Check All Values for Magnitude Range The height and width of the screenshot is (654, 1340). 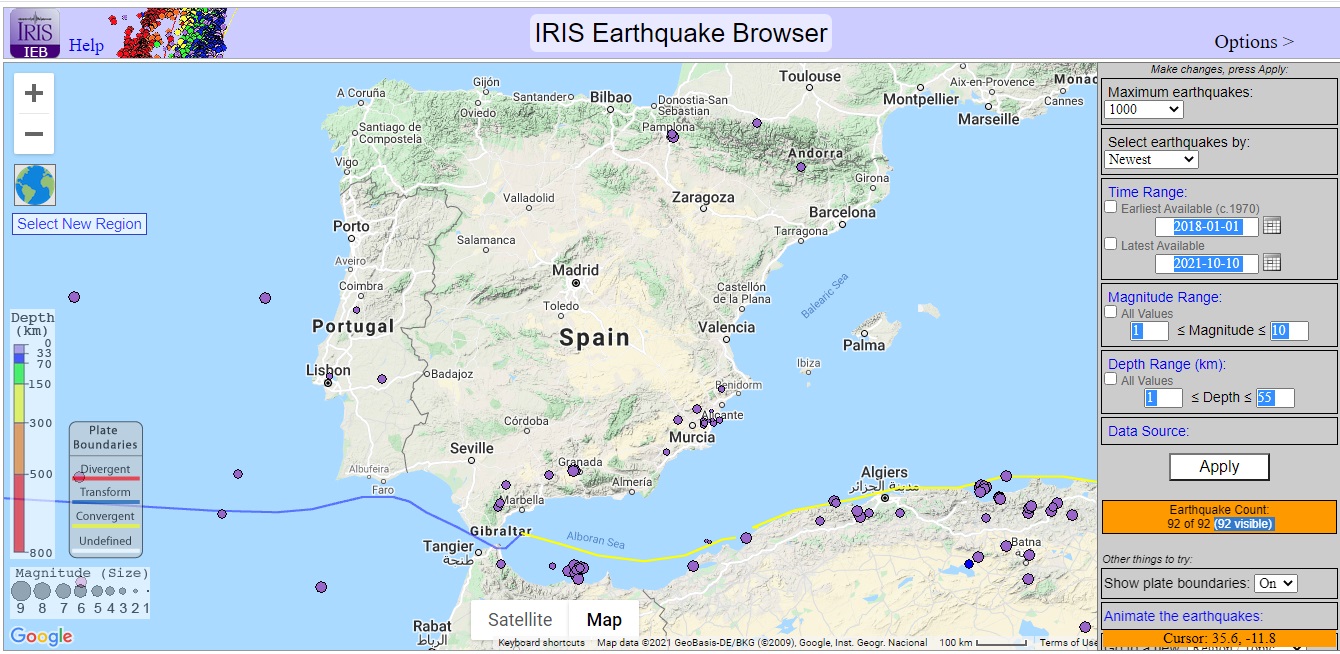pos(1111,312)
